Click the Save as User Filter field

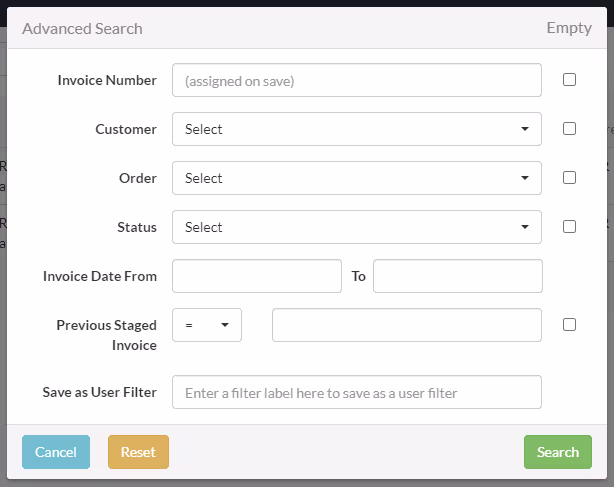357,392
